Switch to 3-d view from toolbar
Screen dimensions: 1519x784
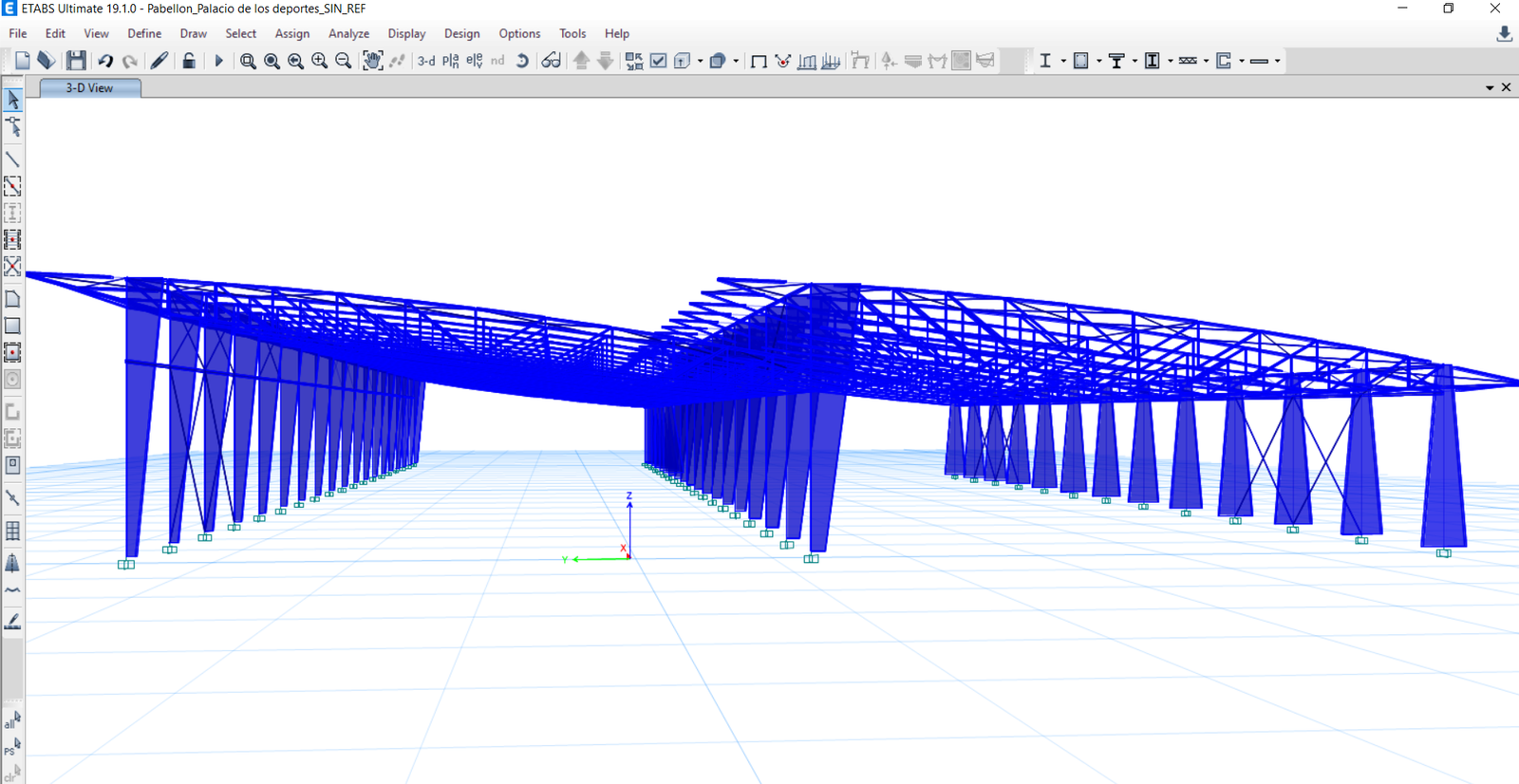[426, 61]
